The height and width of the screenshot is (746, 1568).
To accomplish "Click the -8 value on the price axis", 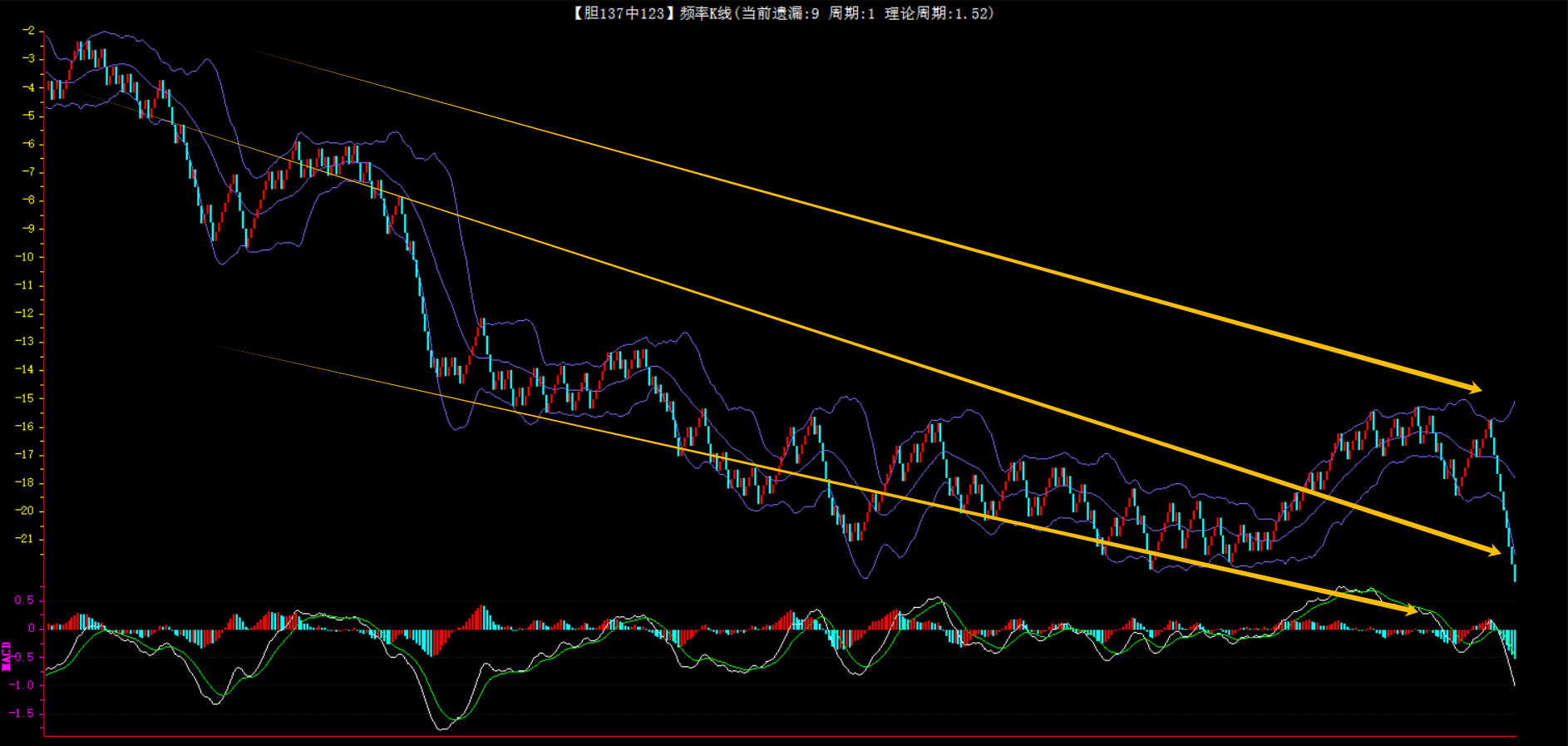I will (x=27, y=200).
